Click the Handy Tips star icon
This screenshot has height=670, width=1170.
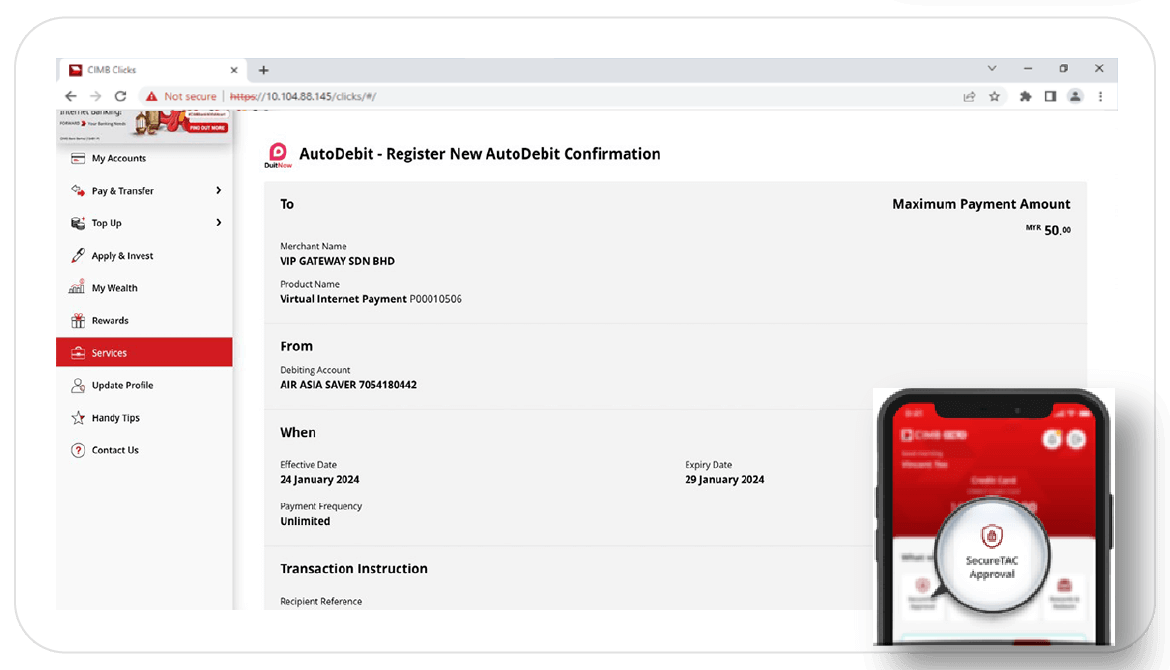77,418
